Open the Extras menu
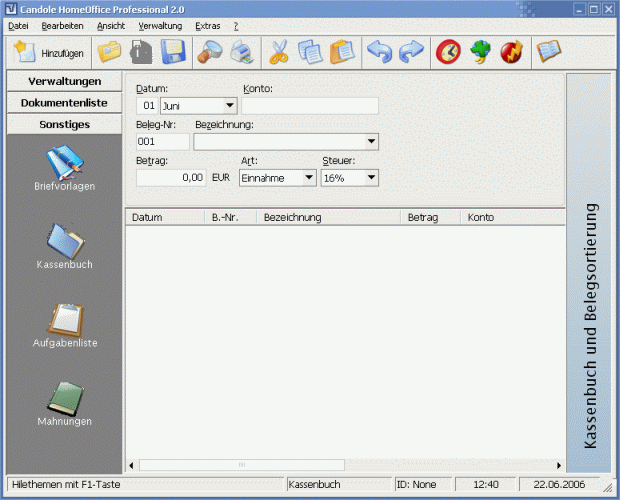The image size is (620, 500). coord(208,25)
